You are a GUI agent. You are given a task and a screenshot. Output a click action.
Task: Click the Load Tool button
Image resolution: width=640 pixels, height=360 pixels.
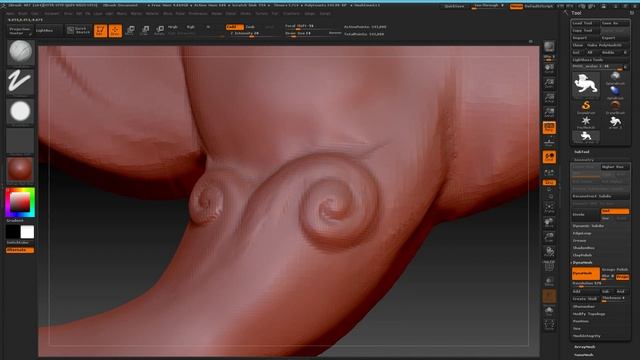point(586,23)
